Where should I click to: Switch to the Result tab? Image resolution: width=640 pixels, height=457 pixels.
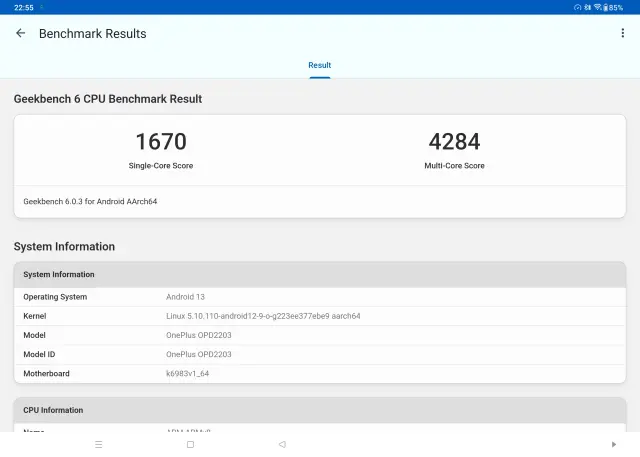point(319,66)
